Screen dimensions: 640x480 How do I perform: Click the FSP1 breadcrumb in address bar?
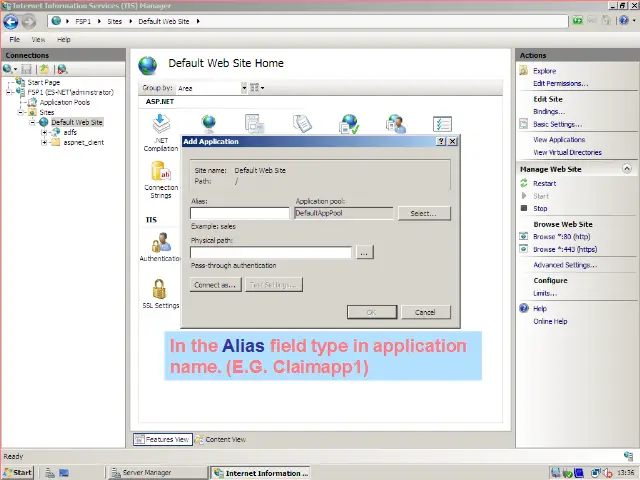point(83,21)
